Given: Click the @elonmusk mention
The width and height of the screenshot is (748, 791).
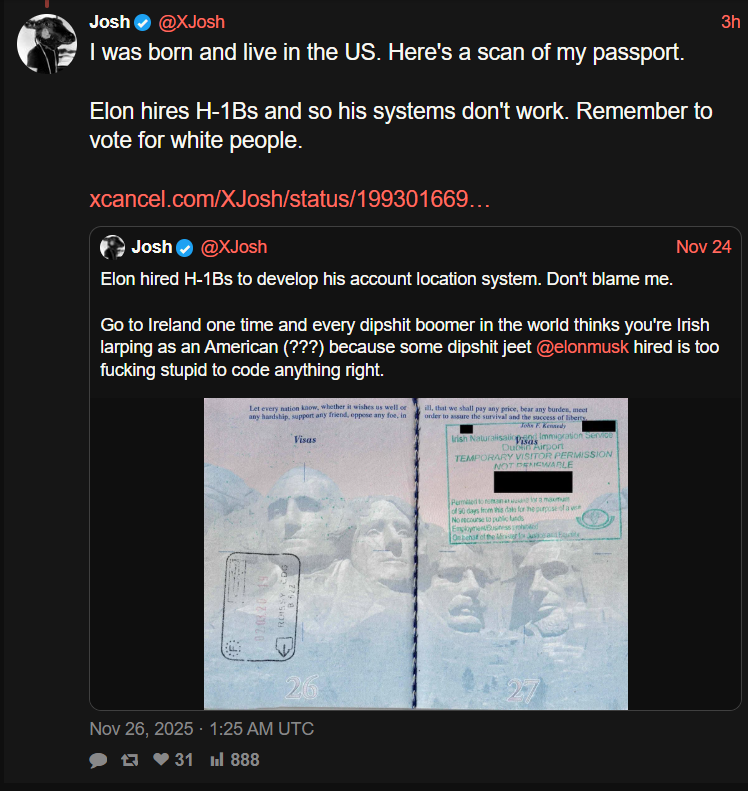Looking at the screenshot, I should (x=583, y=348).
